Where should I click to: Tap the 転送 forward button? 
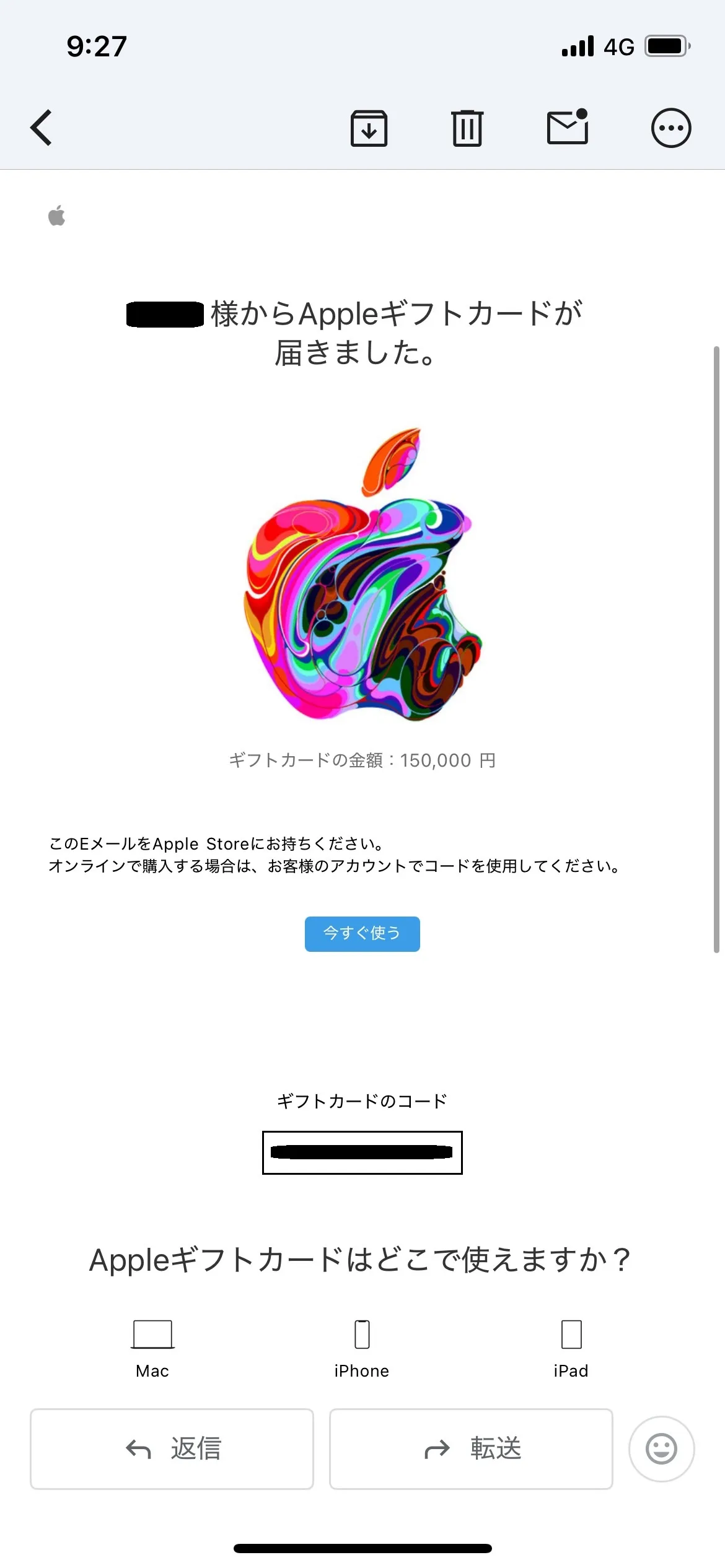tap(471, 1449)
